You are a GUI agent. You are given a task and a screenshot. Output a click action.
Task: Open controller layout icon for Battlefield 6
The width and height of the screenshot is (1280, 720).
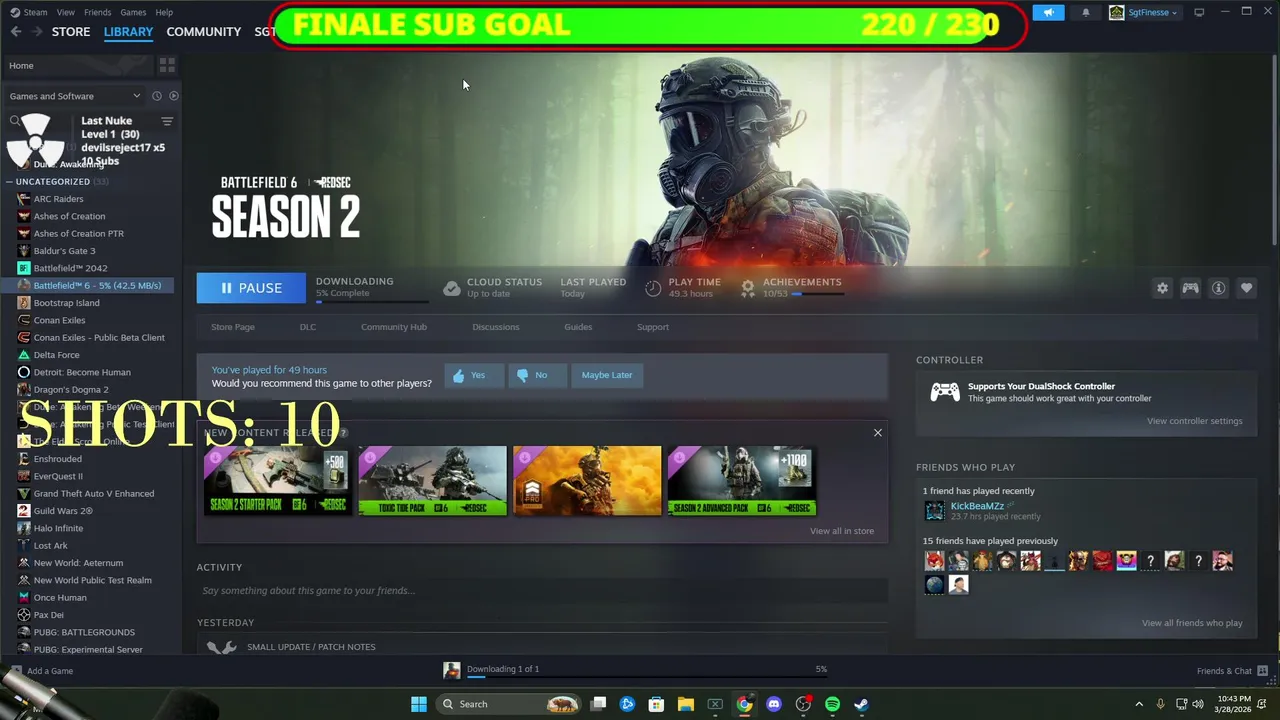tap(1190, 288)
